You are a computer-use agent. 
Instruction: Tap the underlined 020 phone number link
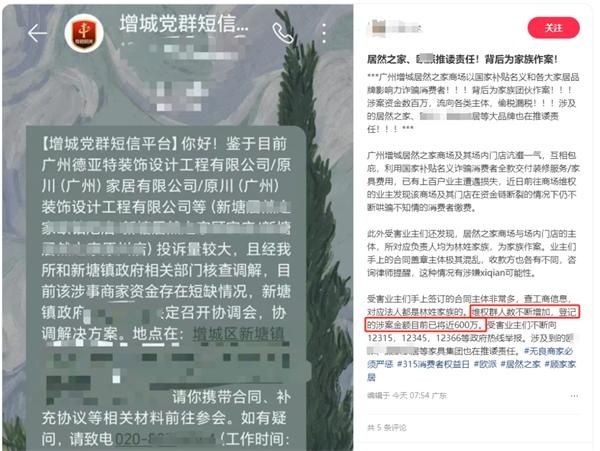click(x=165, y=439)
